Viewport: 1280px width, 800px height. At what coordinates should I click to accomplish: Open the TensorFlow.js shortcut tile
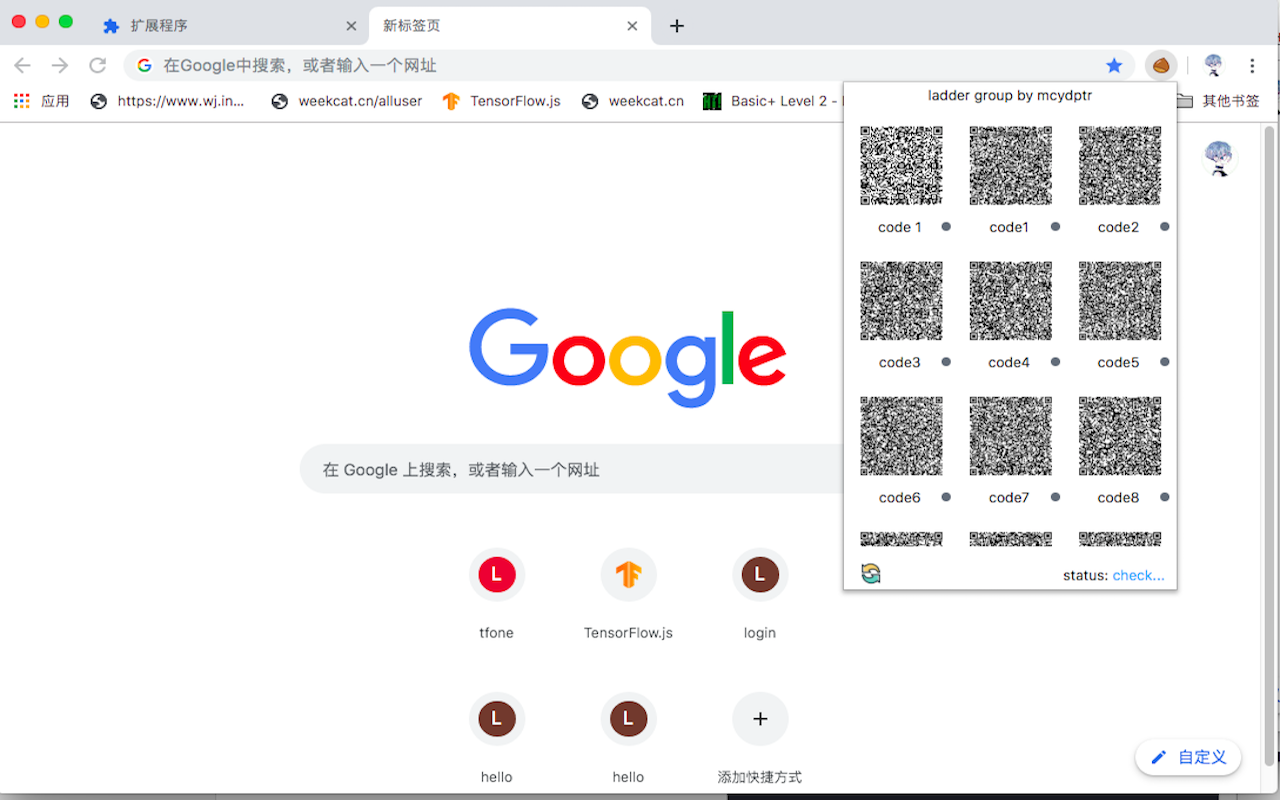[628, 594]
